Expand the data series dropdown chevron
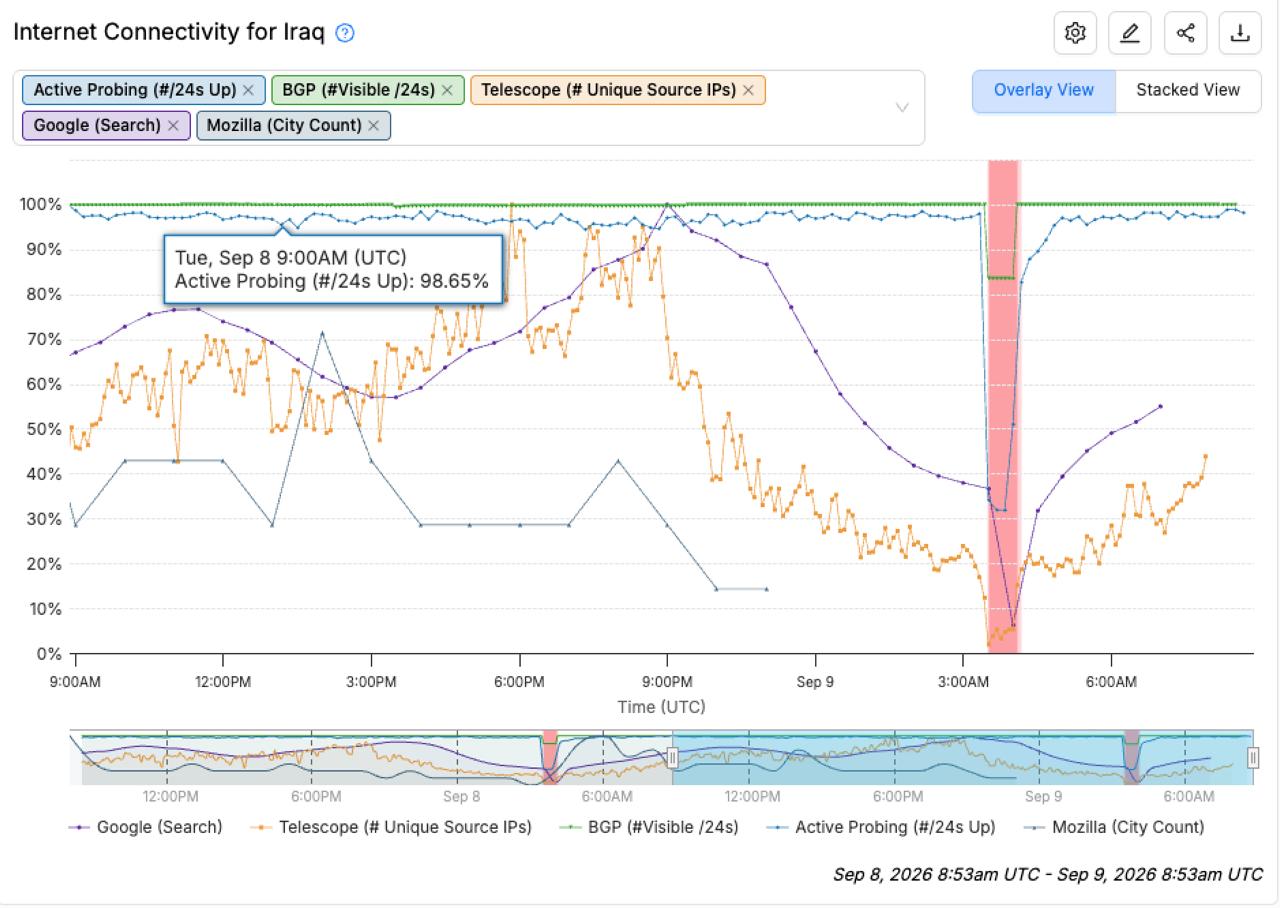 [x=902, y=108]
